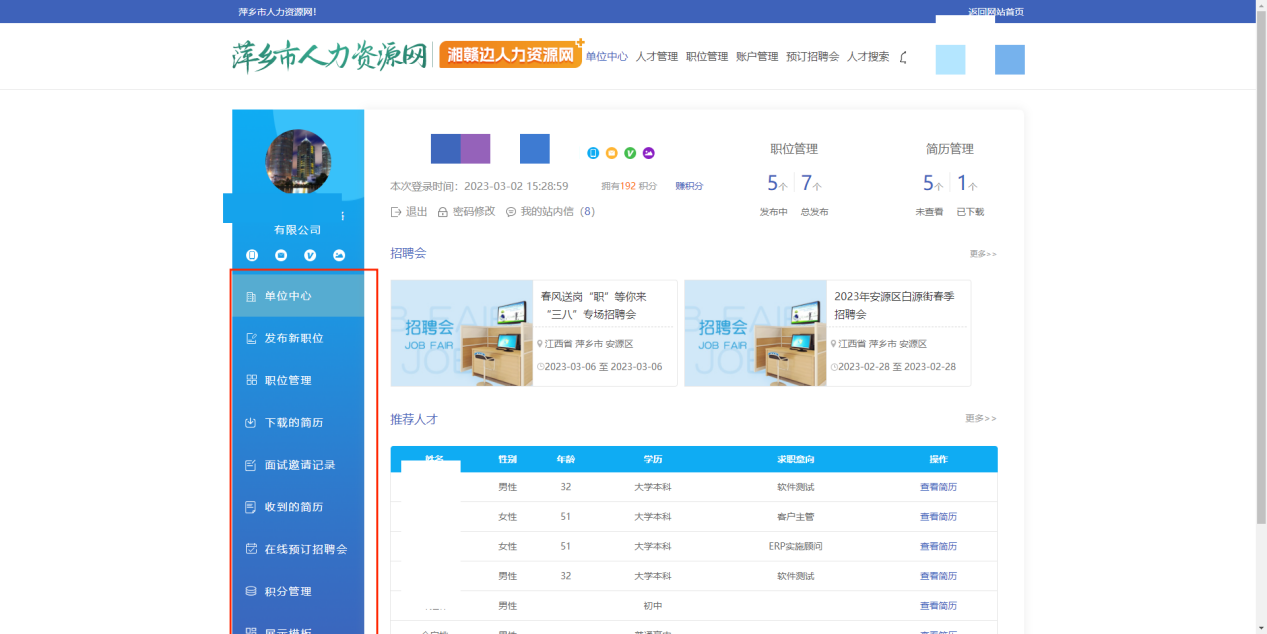Click the phone verification icon under the company name
This screenshot has height=634, width=1267.
coord(252,255)
